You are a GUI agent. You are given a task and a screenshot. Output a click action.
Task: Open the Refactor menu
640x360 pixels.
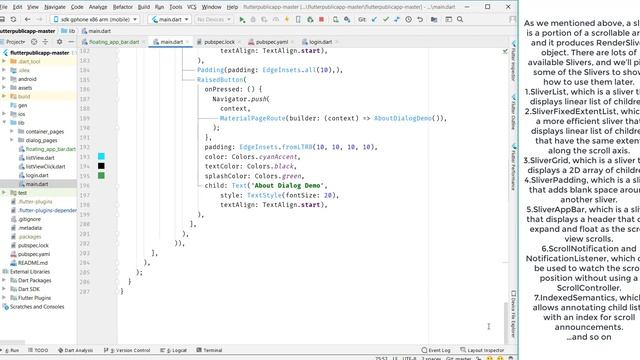(x=122, y=7)
